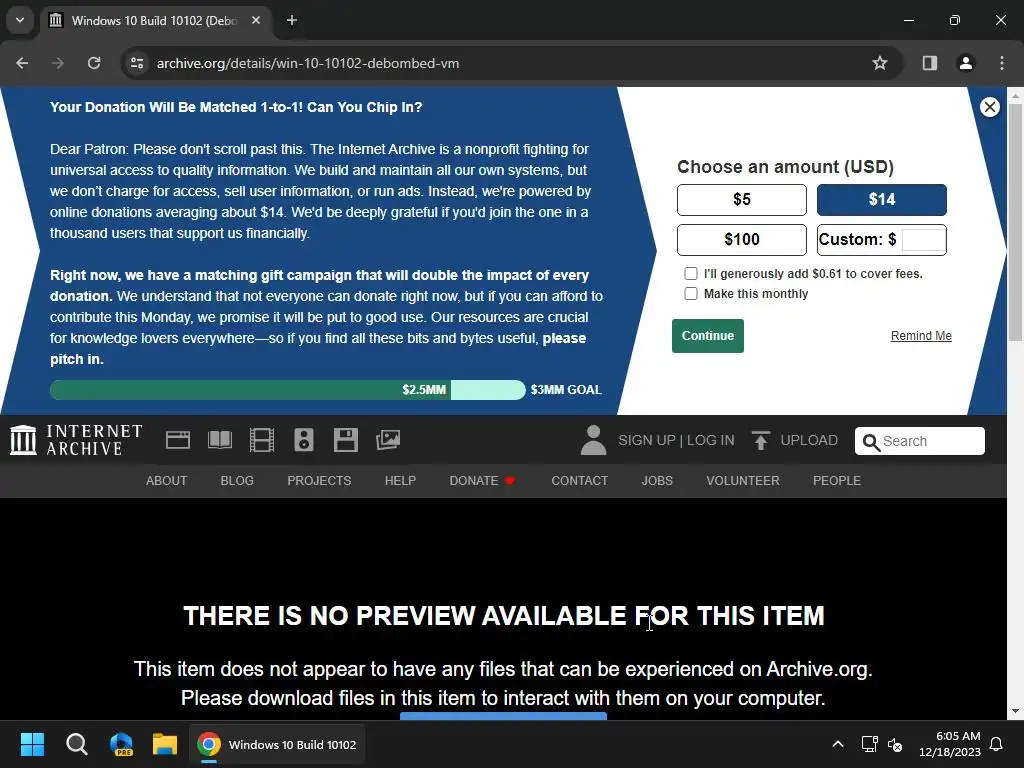Viewport: 1024px width, 768px height.
Task: Show hidden tray icons chevron
Action: 838,744
